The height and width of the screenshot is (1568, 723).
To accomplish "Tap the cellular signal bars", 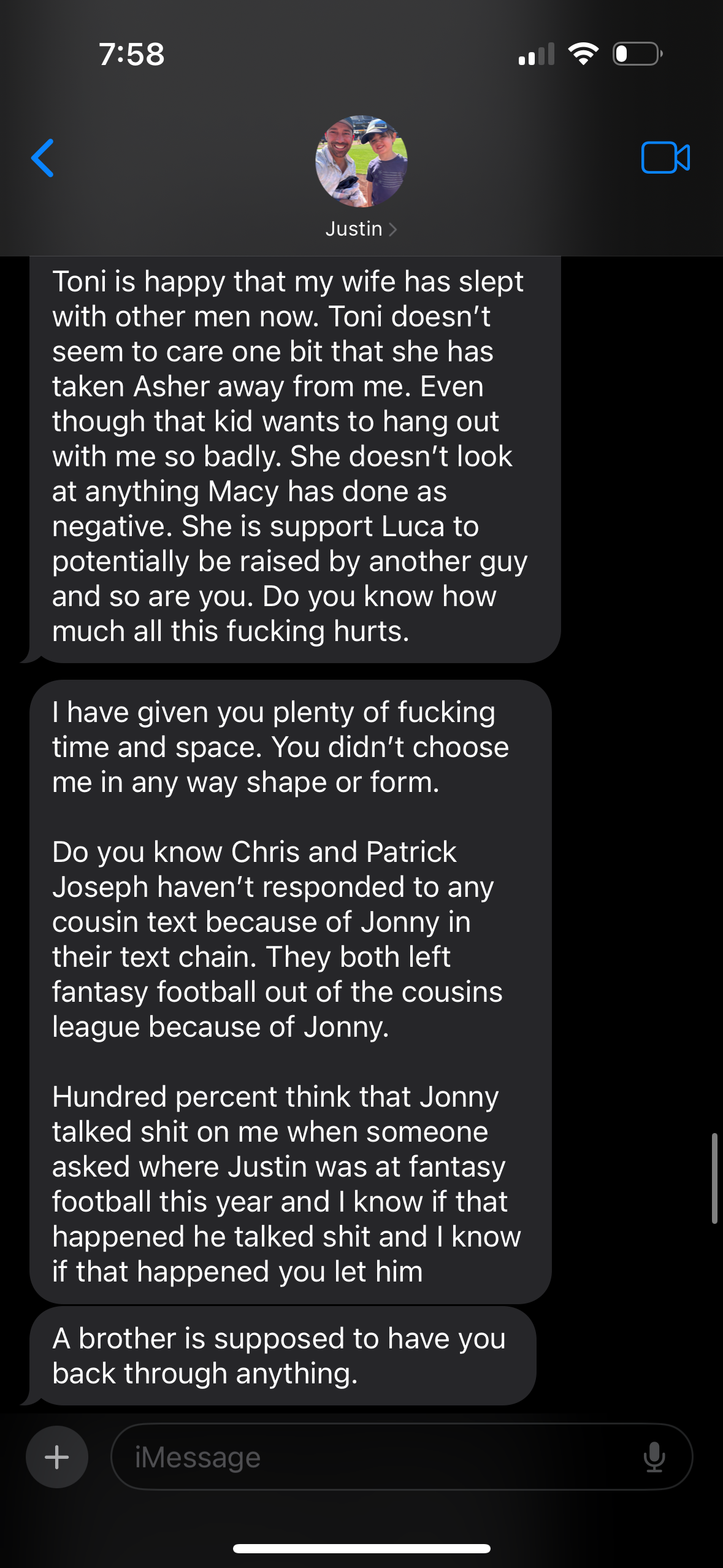I will point(537,54).
